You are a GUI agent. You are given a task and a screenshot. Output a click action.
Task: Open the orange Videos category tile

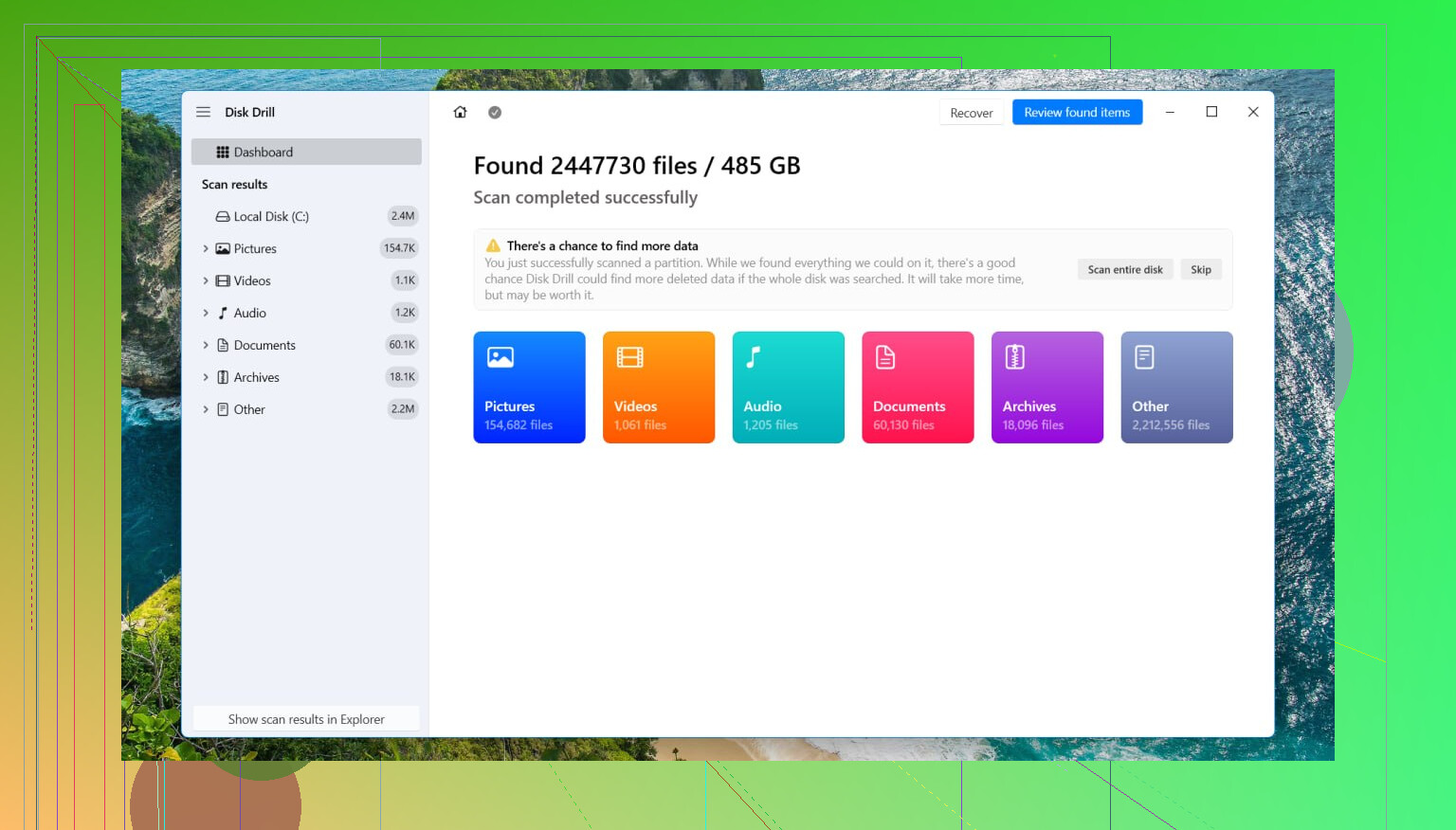pos(659,387)
